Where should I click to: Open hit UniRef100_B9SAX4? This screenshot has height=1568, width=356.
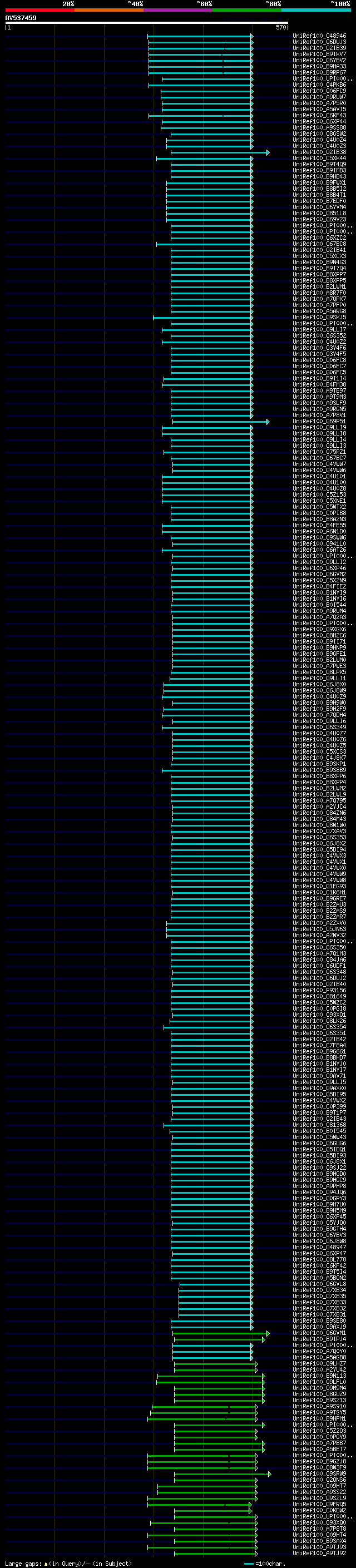click(x=319, y=1541)
